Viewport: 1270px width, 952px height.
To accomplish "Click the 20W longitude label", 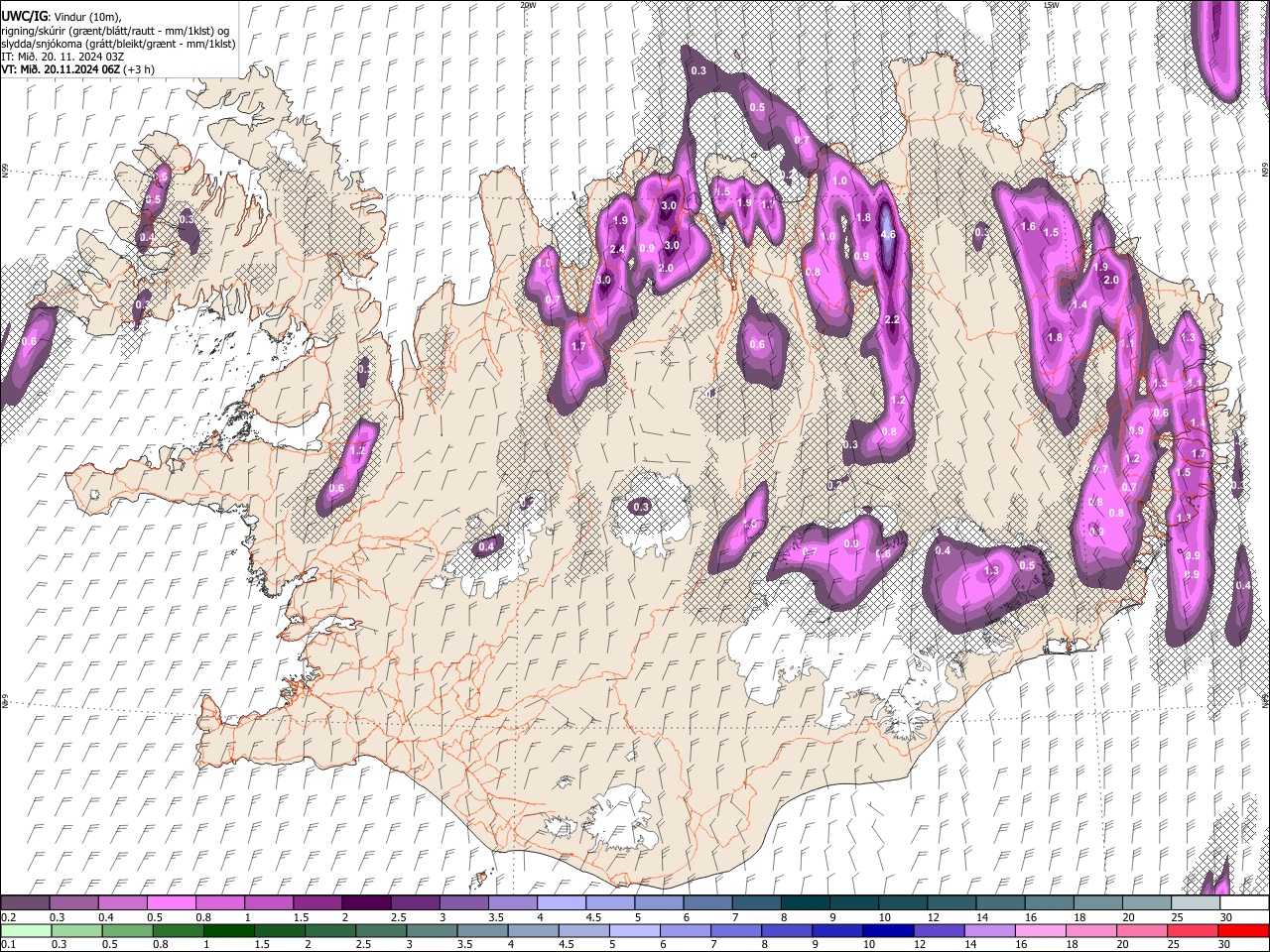I will tap(528, 5).
